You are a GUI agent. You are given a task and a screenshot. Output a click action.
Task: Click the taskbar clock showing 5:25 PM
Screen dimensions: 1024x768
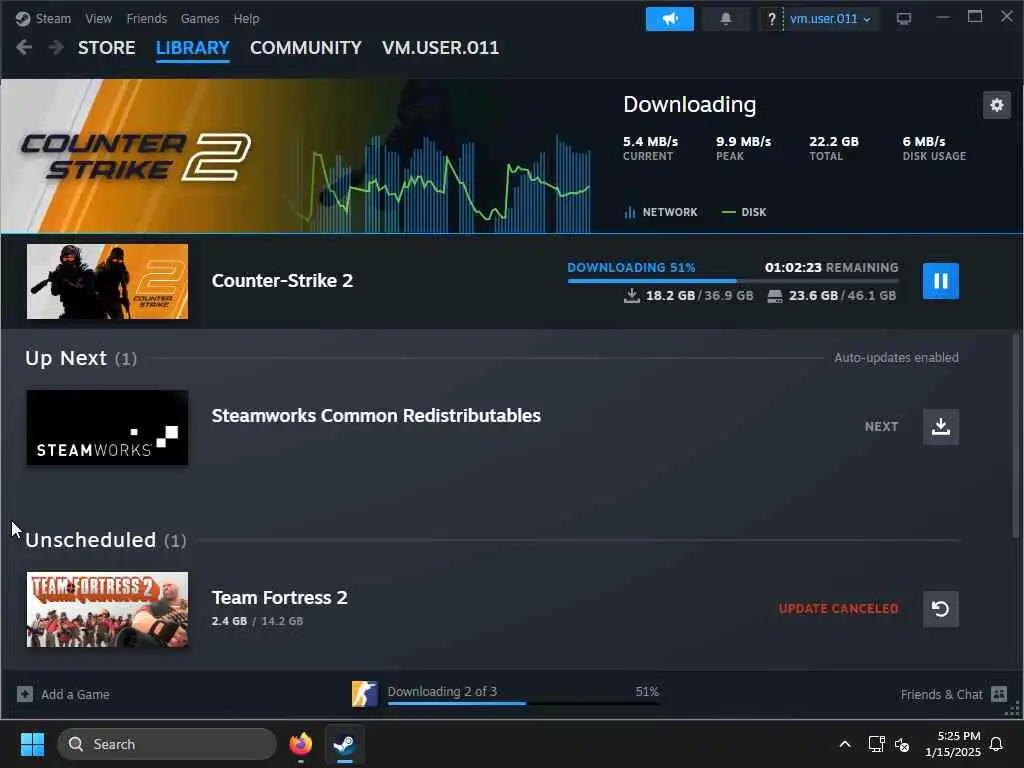point(953,744)
